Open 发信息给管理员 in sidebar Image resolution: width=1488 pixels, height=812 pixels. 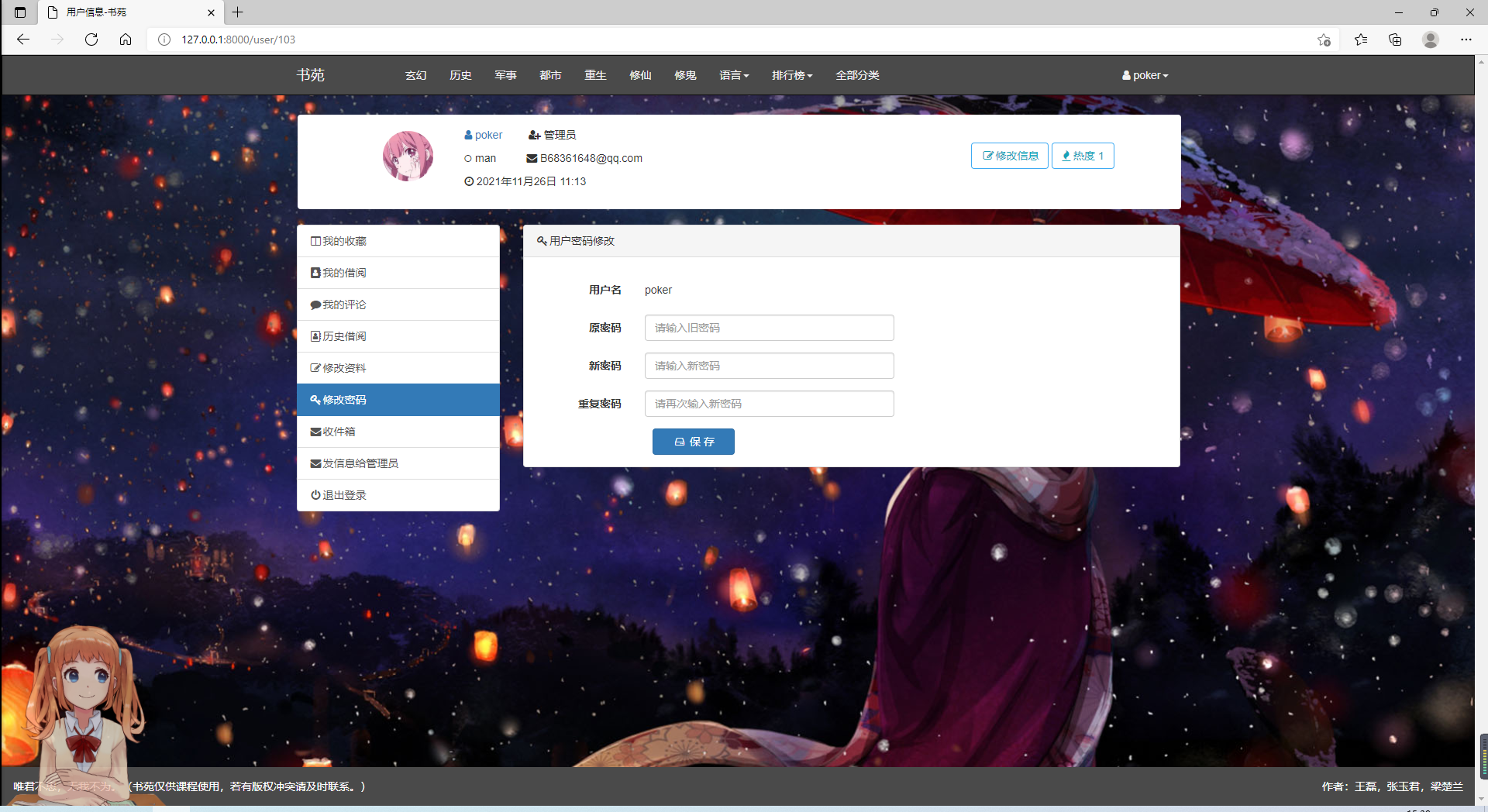398,463
